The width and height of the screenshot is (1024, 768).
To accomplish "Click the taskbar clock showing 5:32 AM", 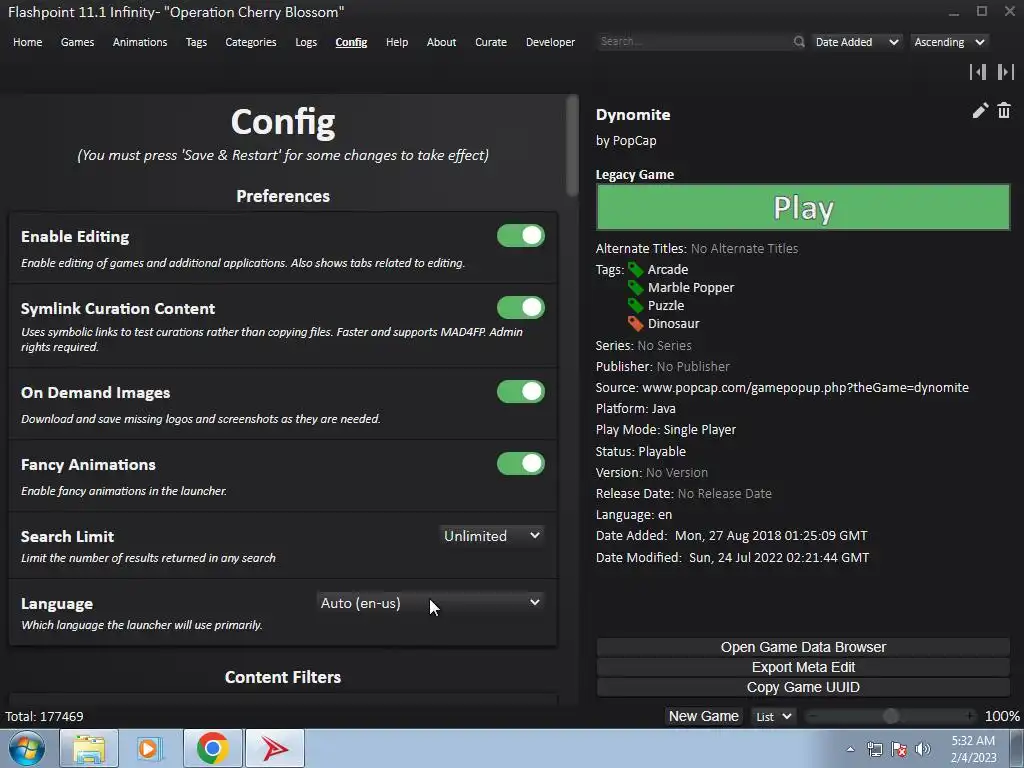I will click(x=973, y=749).
